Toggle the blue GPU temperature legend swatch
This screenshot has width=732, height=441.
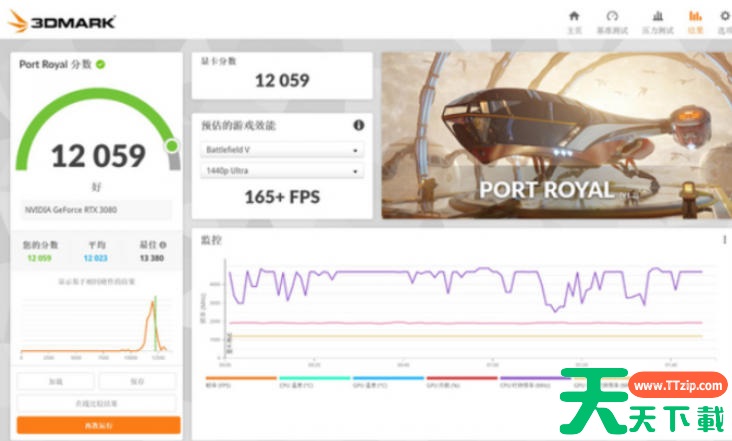click(388, 378)
